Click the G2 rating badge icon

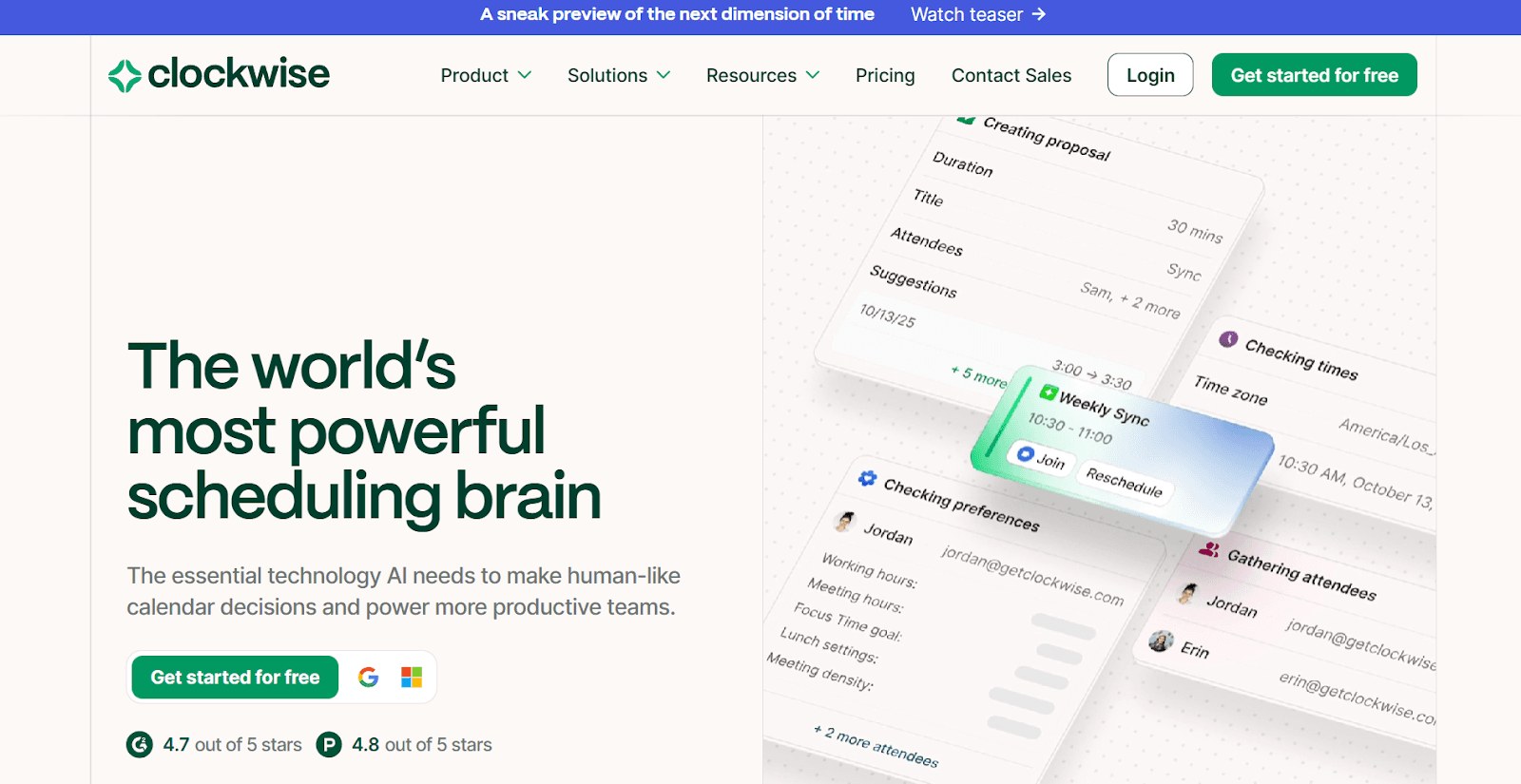pyautogui.click(x=140, y=744)
